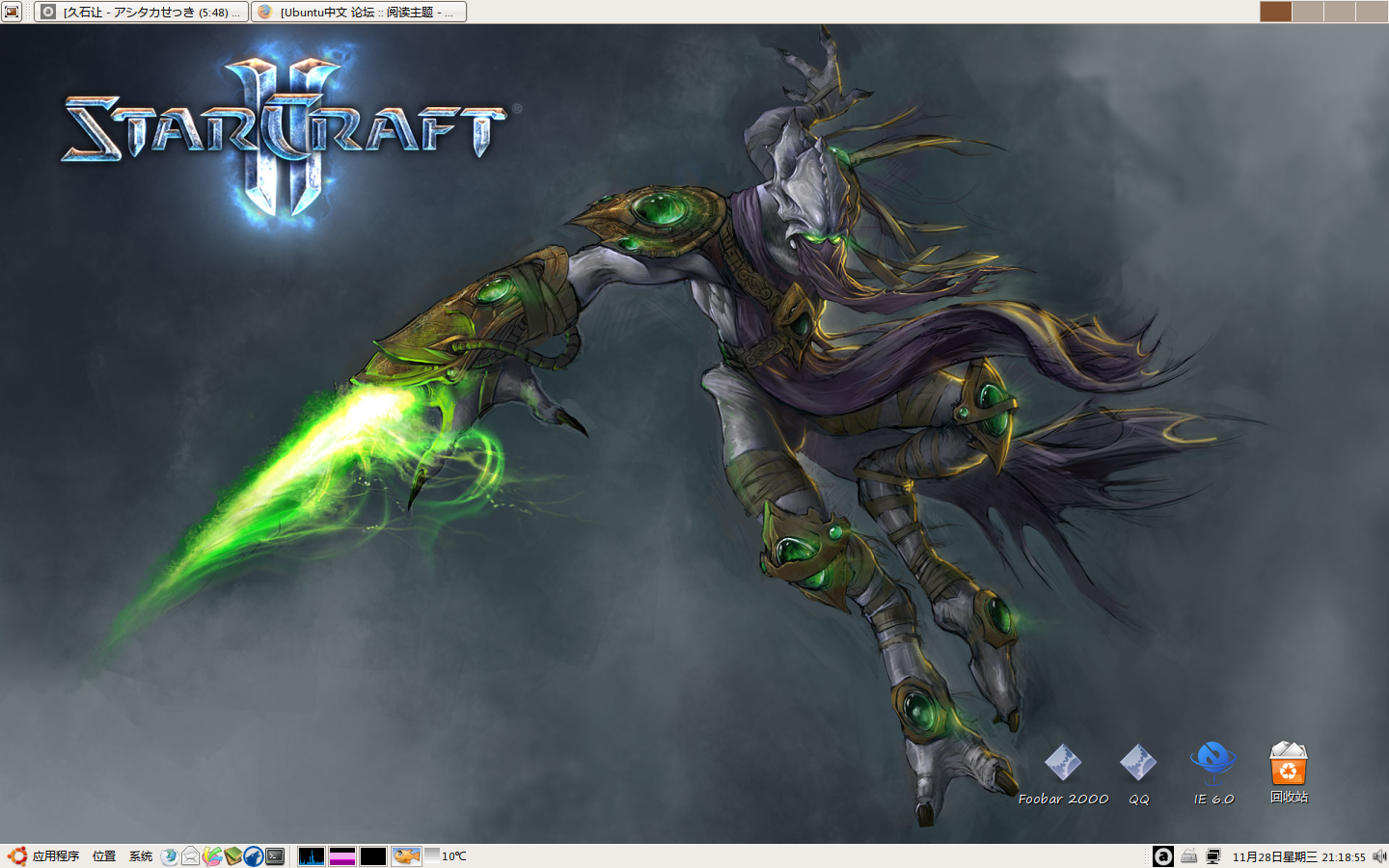Launch the blue wolf-head application icon
The image size is (1389, 868).
pyautogui.click(x=254, y=856)
